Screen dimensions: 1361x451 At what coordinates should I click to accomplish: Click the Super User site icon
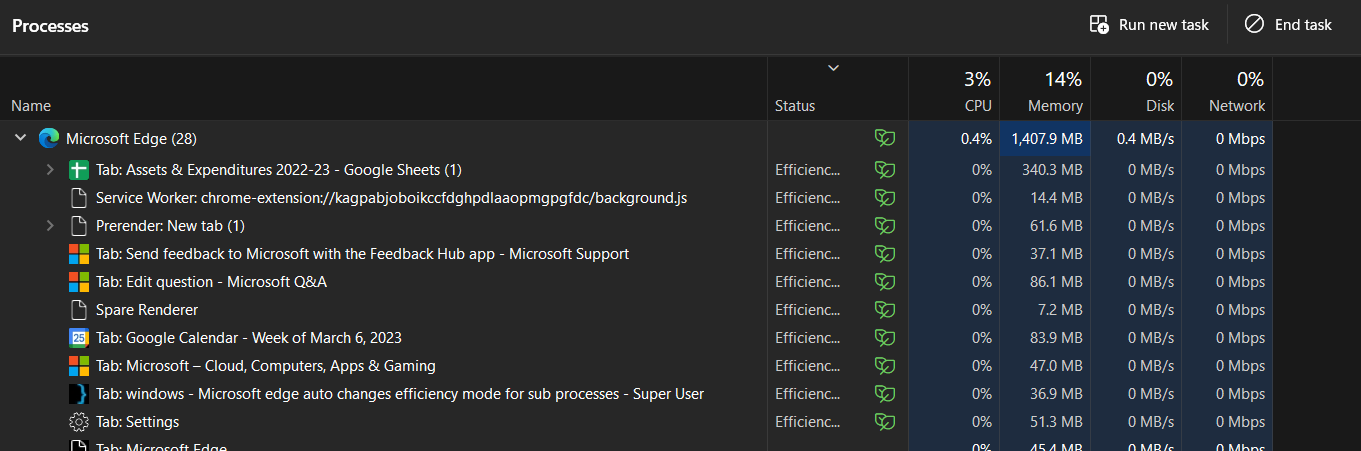[79, 394]
